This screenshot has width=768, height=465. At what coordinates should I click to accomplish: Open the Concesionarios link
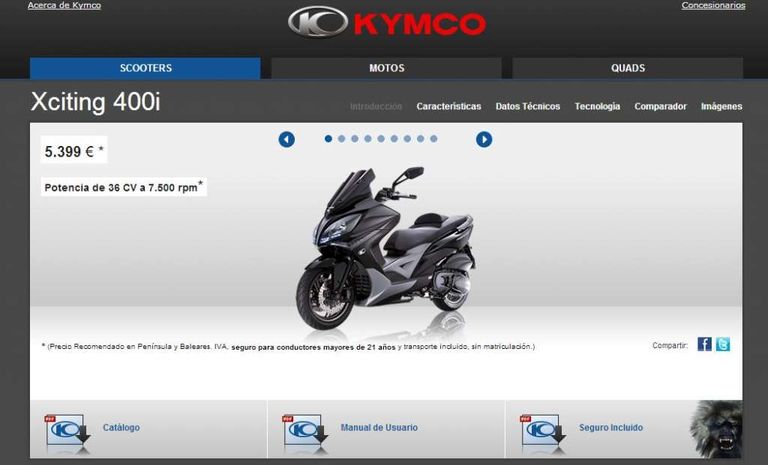point(713,6)
